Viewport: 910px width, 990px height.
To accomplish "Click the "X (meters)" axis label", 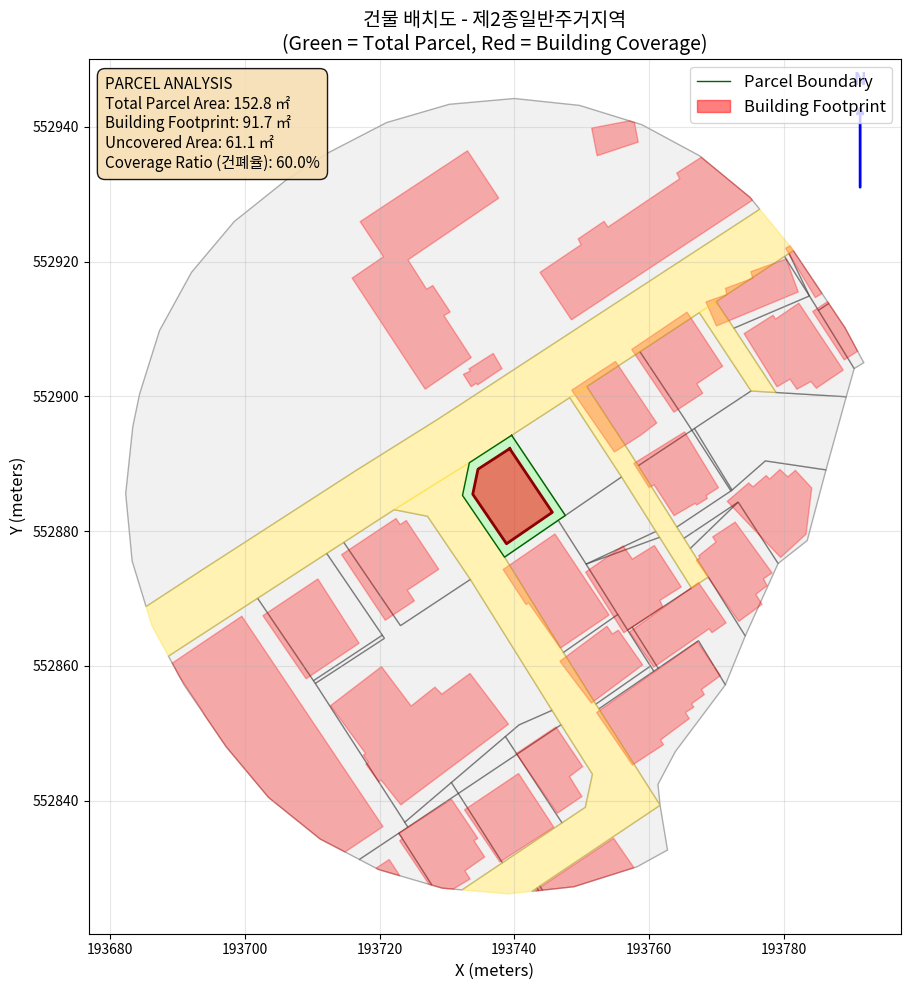I will [494, 970].
